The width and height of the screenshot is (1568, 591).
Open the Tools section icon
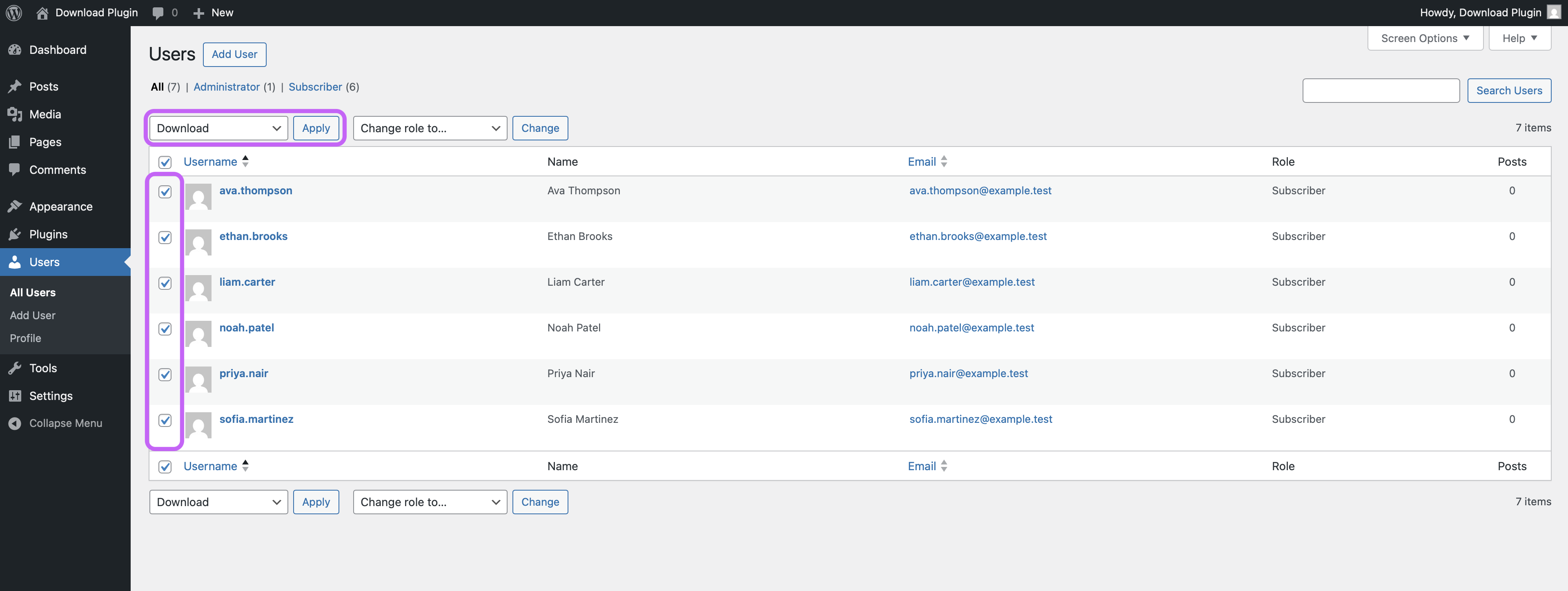pyautogui.click(x=15, y=368)
